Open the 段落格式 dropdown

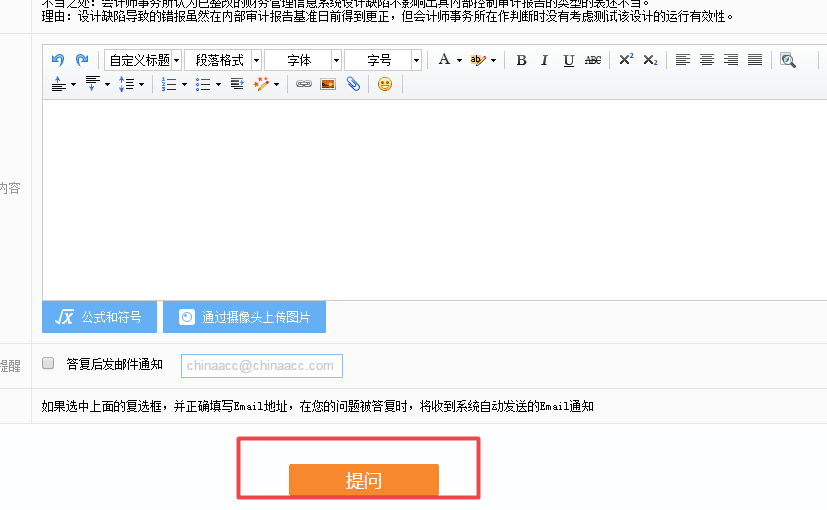point(223,60)
